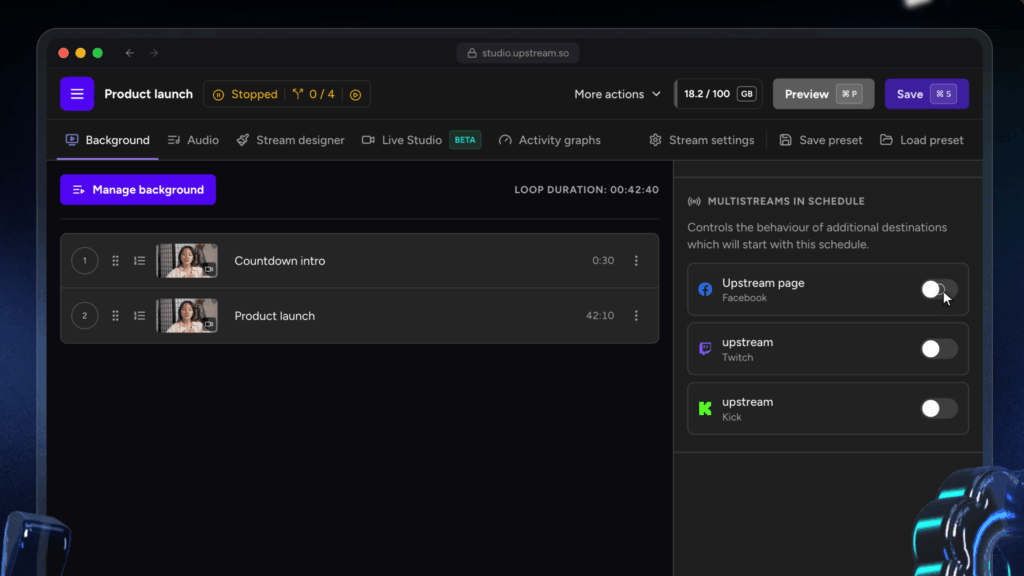Toggle the upstream Kick multistream
The image size is (1024, 576).
tap(939, 408)
